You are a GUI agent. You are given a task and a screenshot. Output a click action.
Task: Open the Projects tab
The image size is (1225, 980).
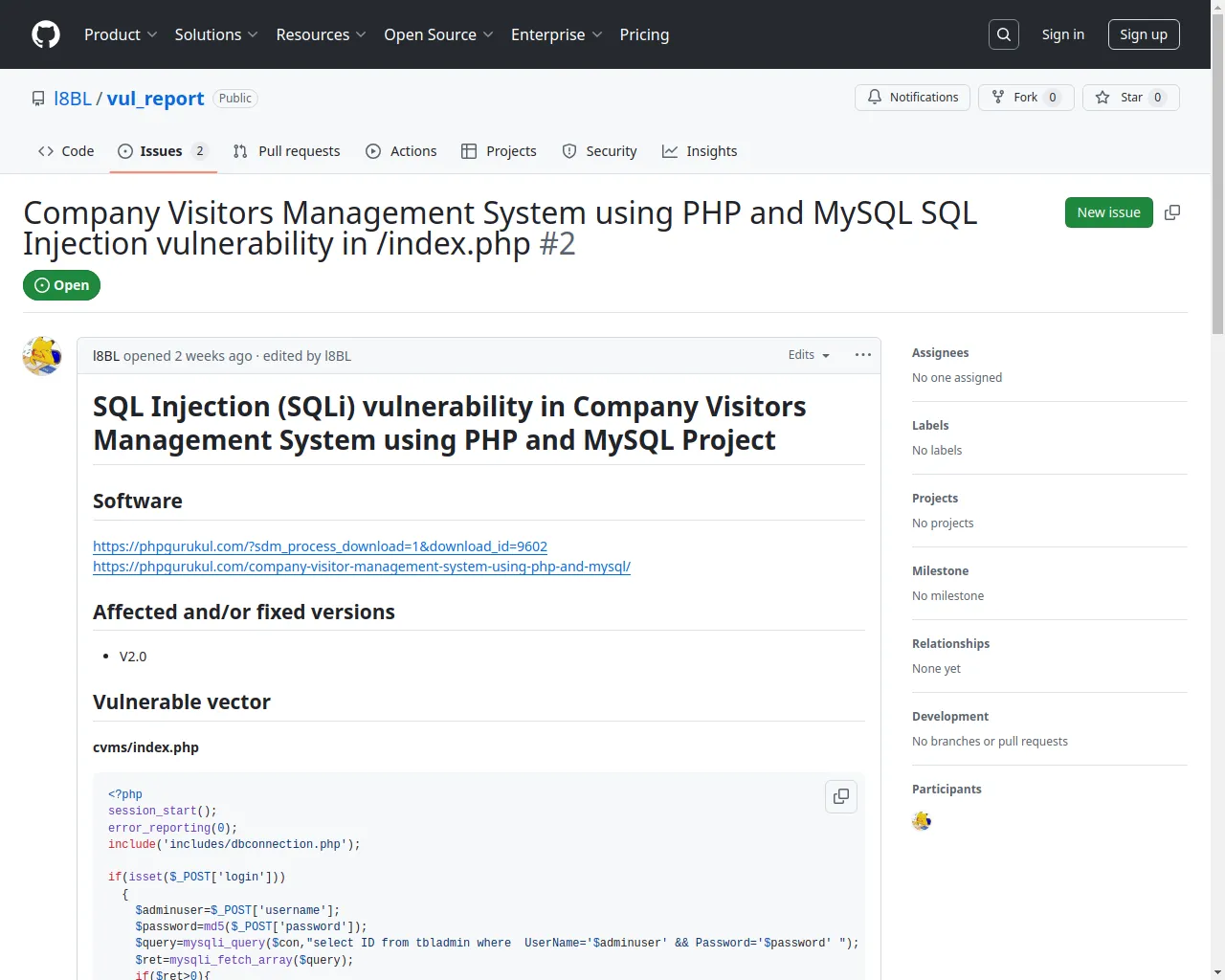point(499,151)
